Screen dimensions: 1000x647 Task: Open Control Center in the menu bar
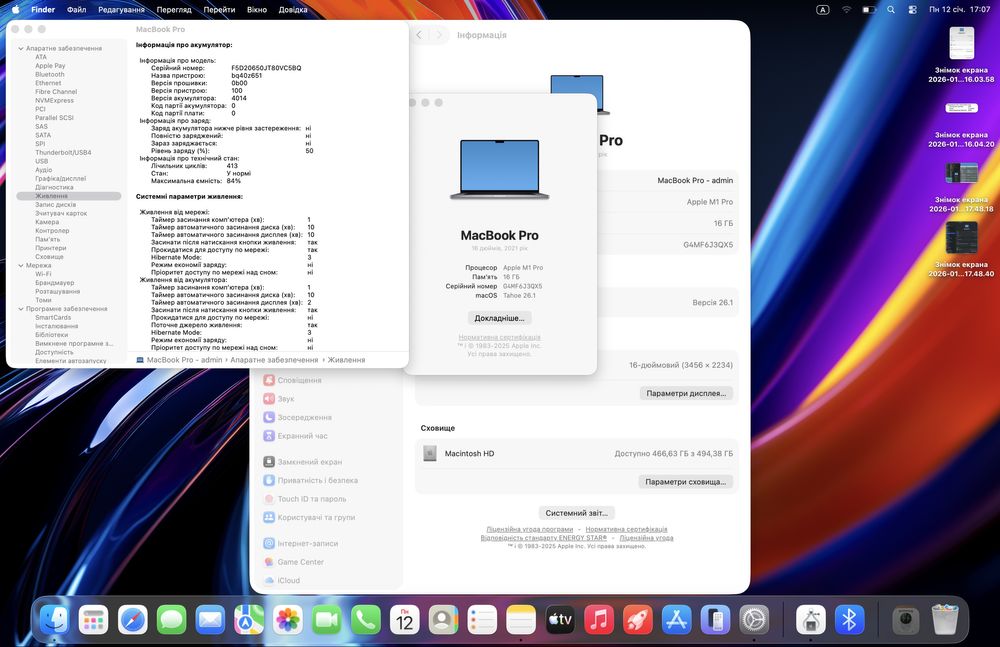click(x=912, y=10)
